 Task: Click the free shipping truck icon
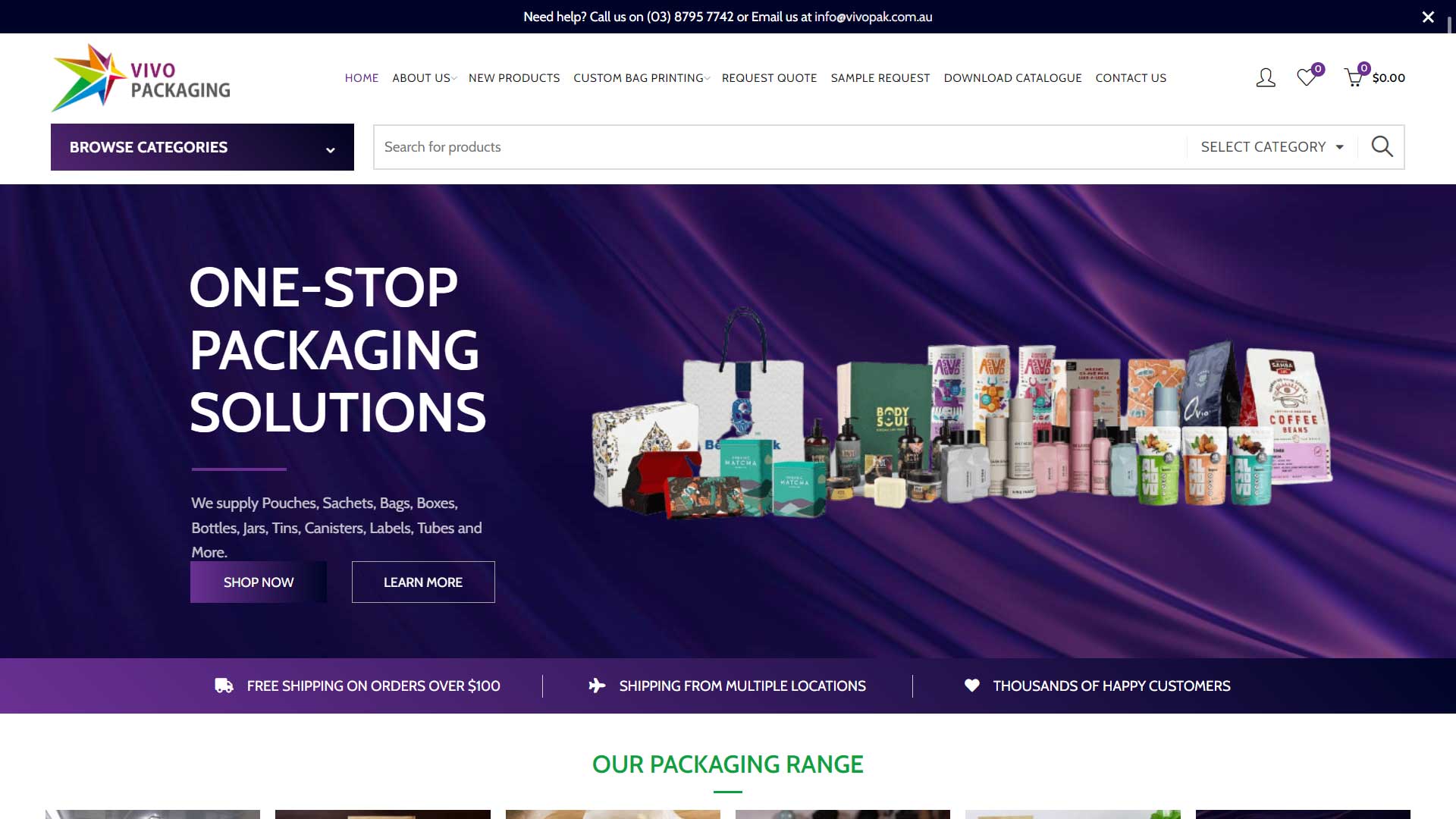pos(224,686)
